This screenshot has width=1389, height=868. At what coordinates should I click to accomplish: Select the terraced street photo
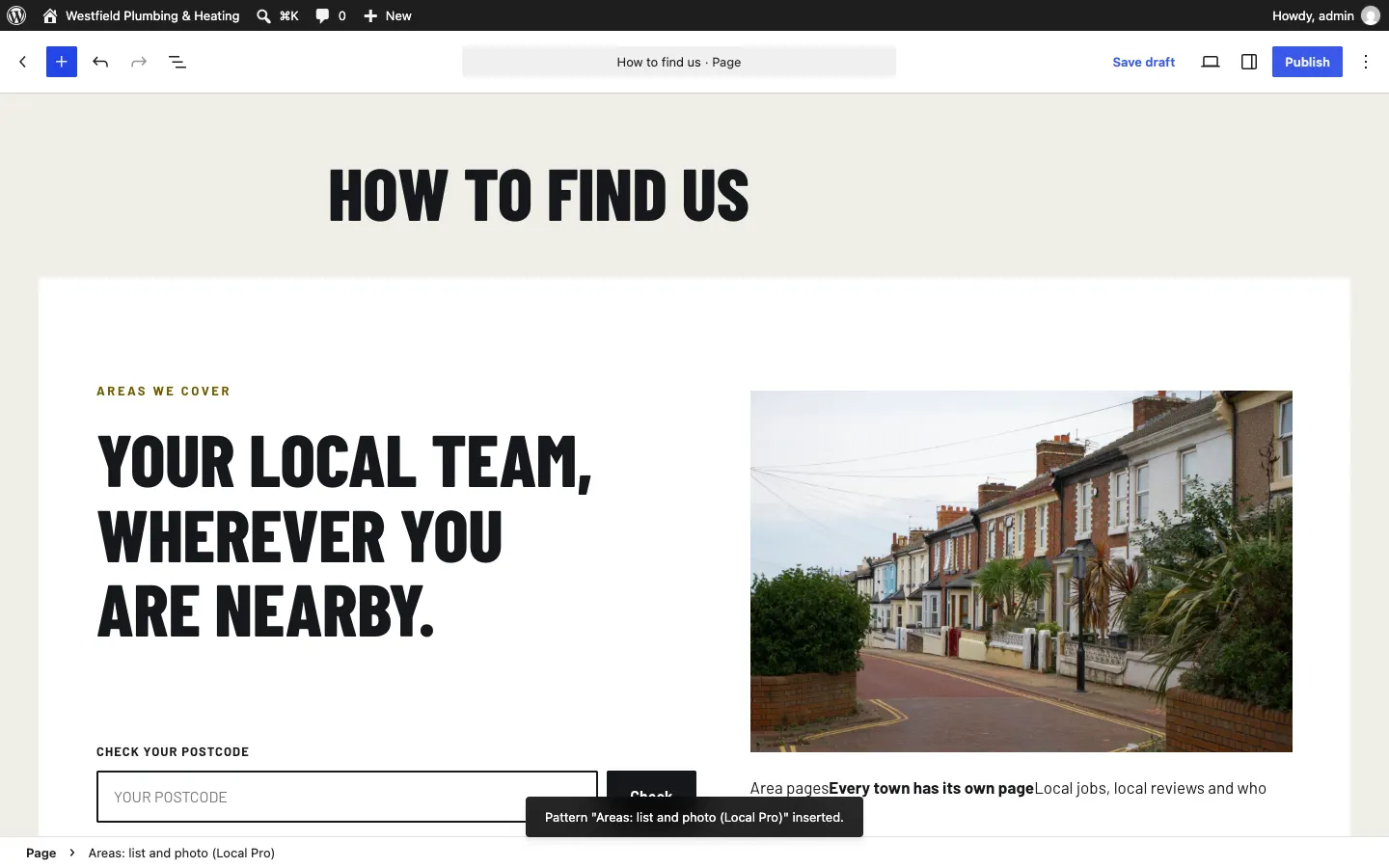click(1021, 571)
